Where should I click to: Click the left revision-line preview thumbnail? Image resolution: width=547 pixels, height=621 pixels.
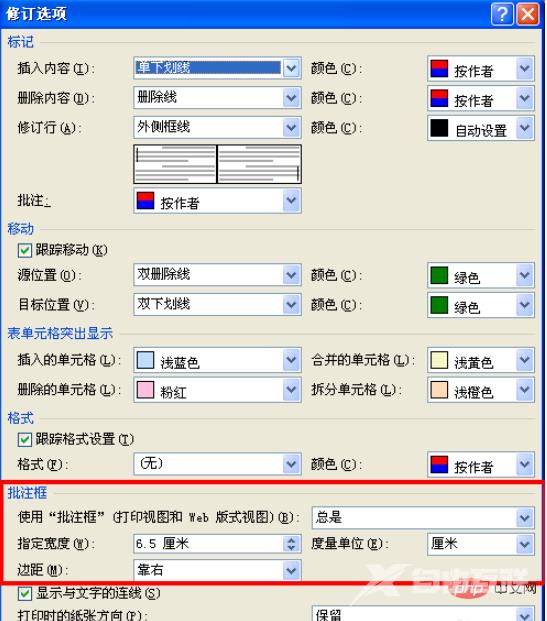click(x=175, y=164)
